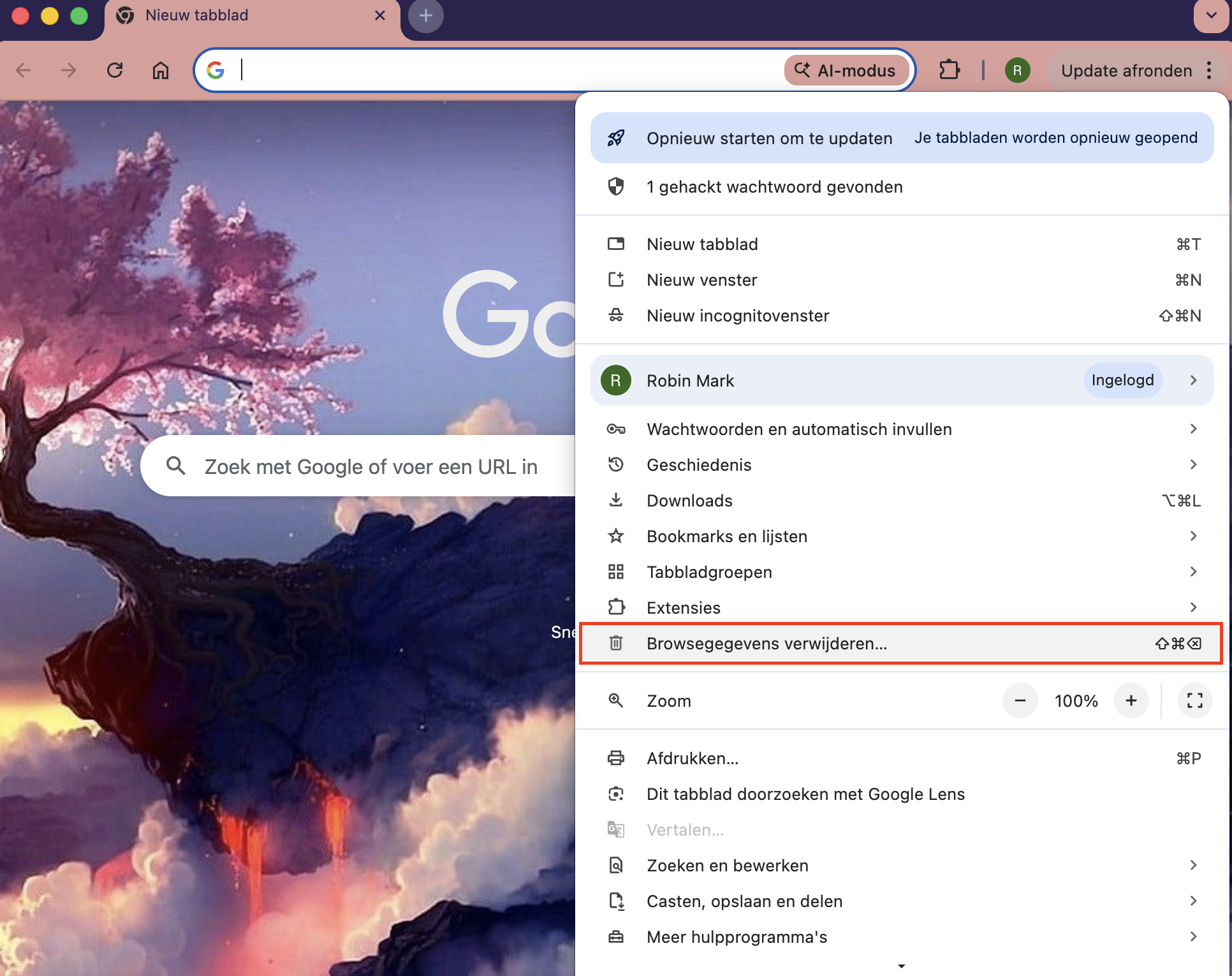The image size is (1232, 976).
Task: Click the three-dot menu icon
Action: tap(1209, 70)
